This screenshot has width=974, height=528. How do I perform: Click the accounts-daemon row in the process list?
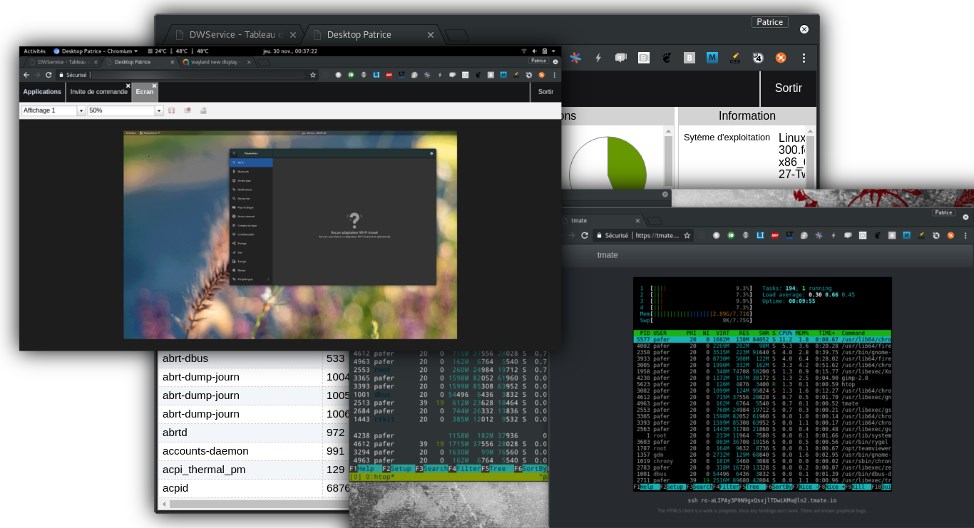(253, 451)
